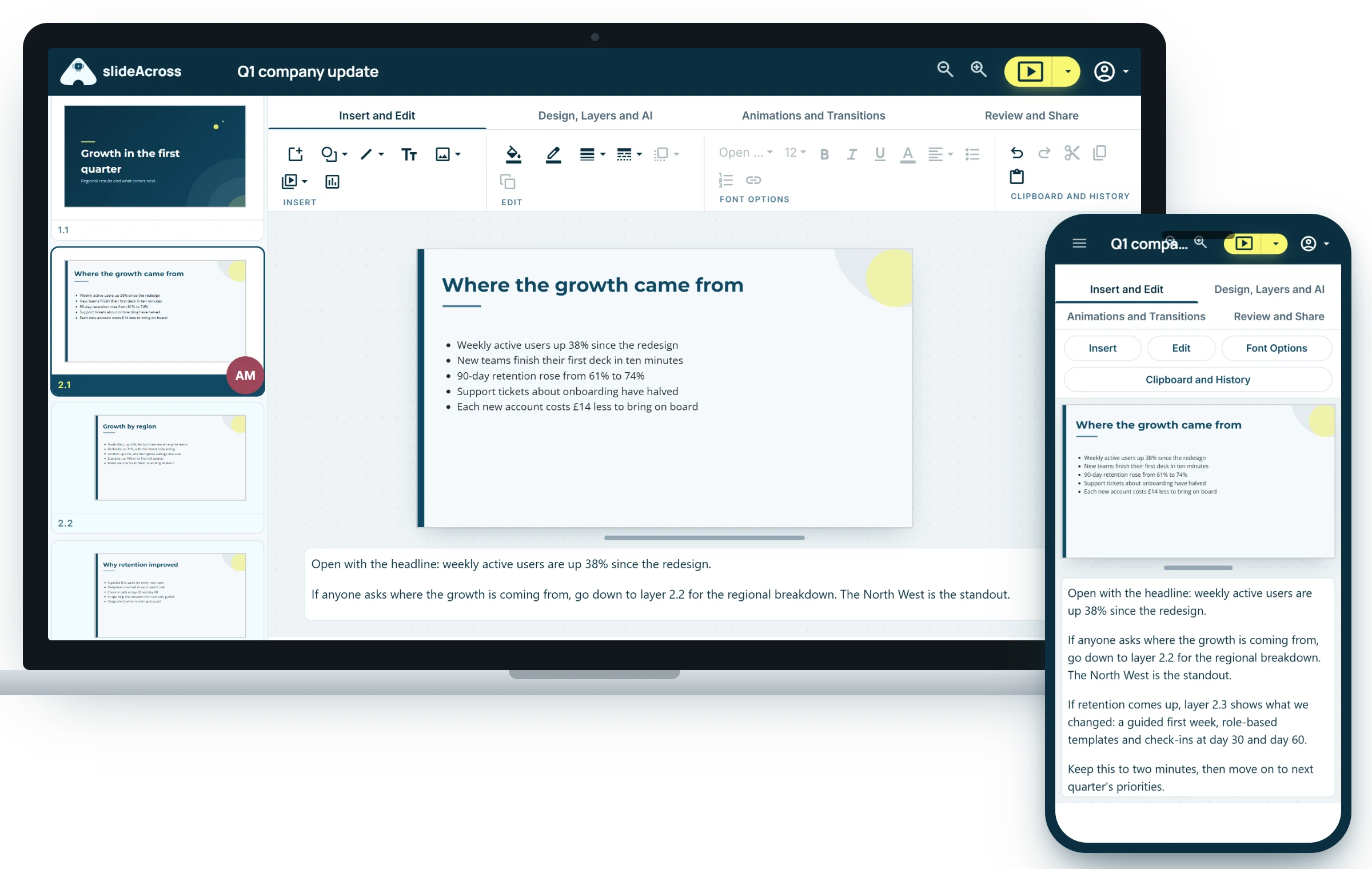Screen dimensions: 1372x869
Task: Click the copy icon in clipboard group
Action: pos(1099,153)
